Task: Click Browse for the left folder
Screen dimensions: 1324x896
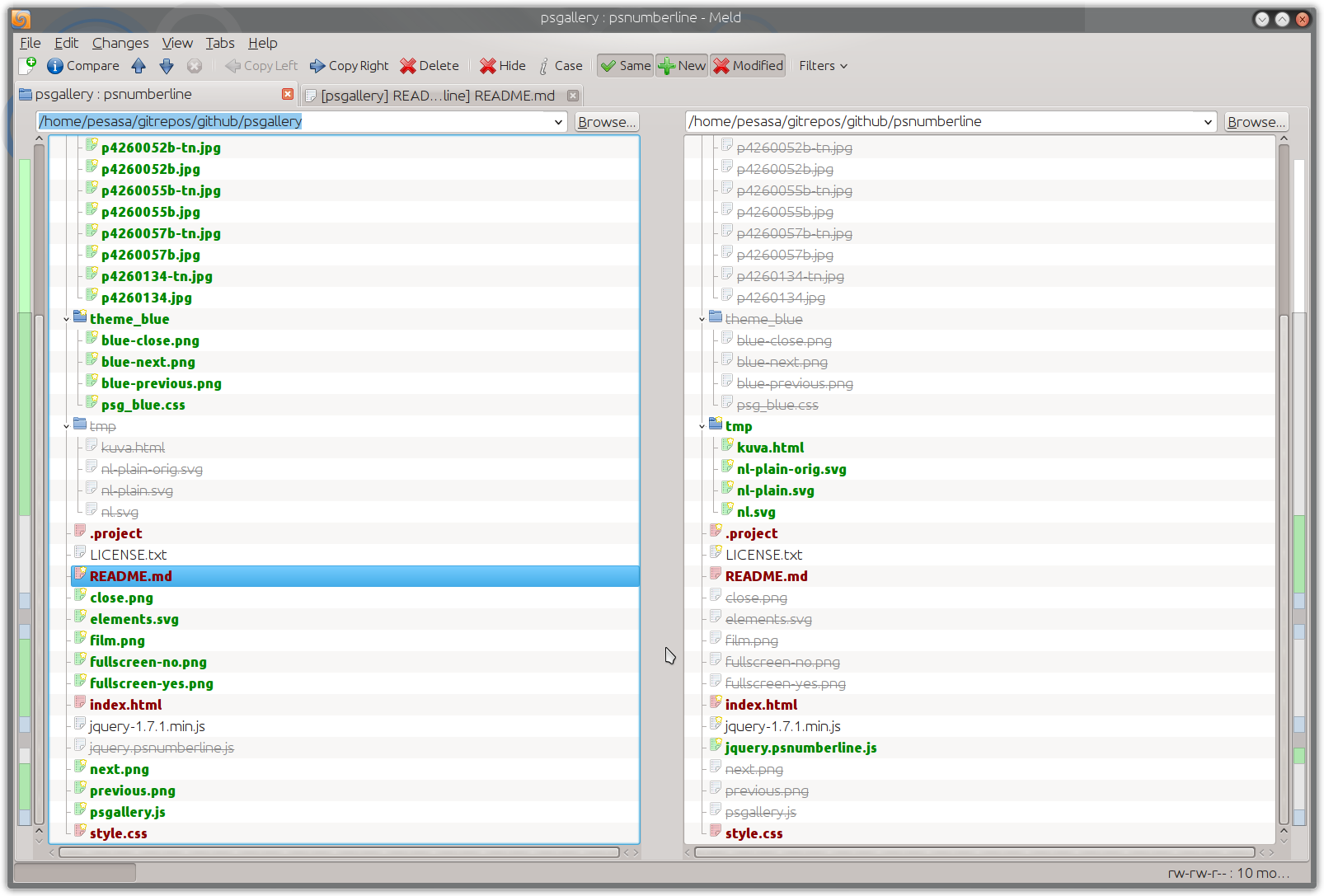Action: point(607,122)
